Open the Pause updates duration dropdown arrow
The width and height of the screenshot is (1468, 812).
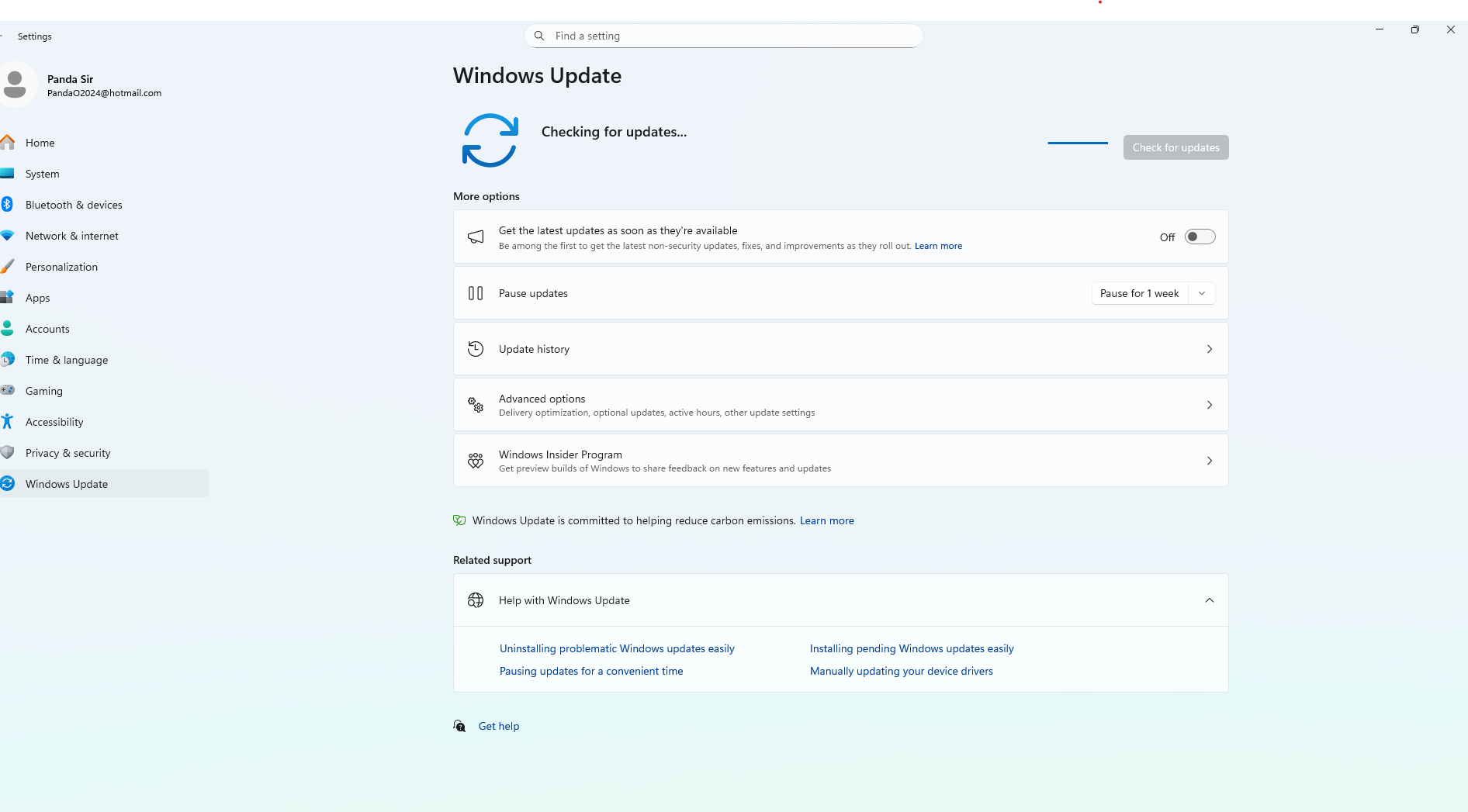point(1202,293)
